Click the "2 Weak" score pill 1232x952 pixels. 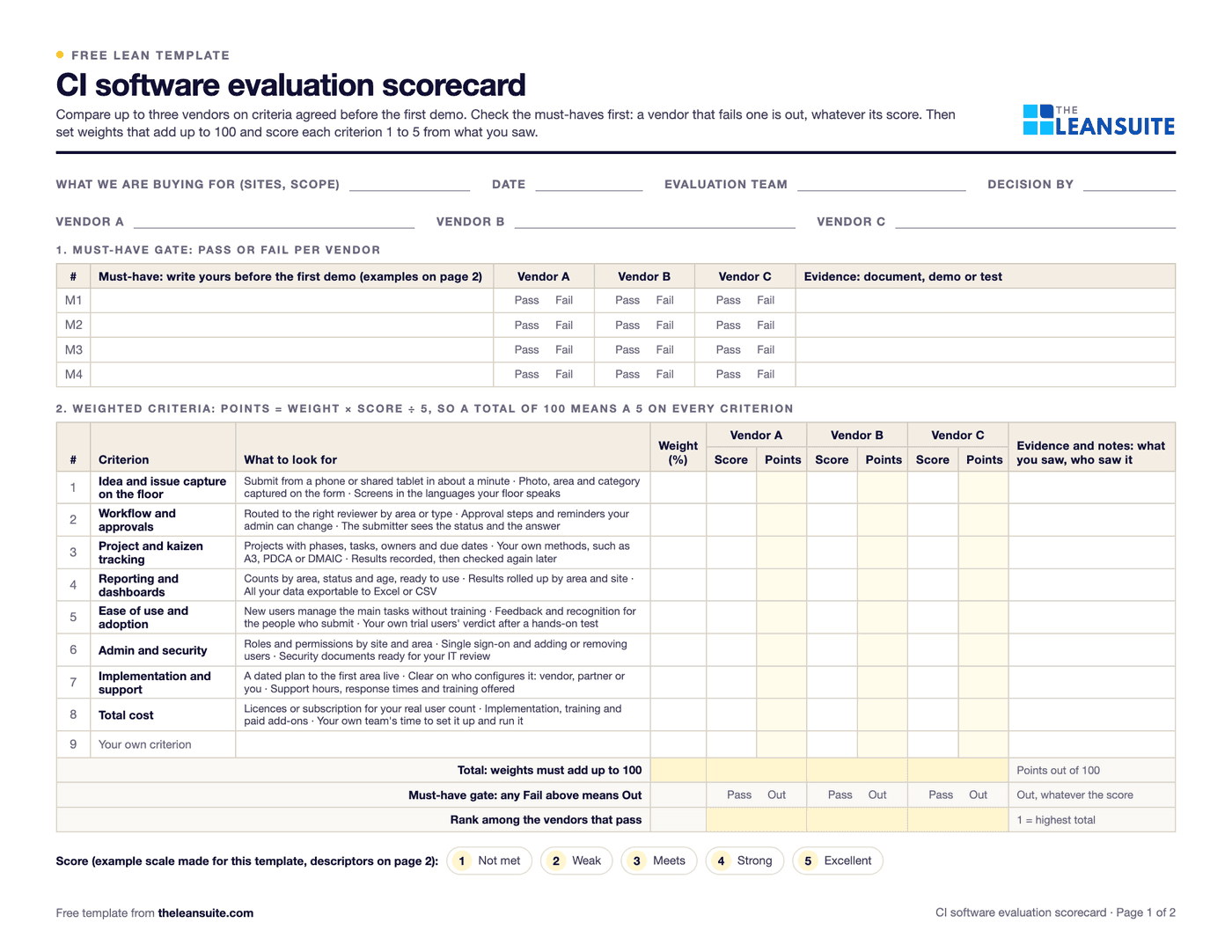576,861
